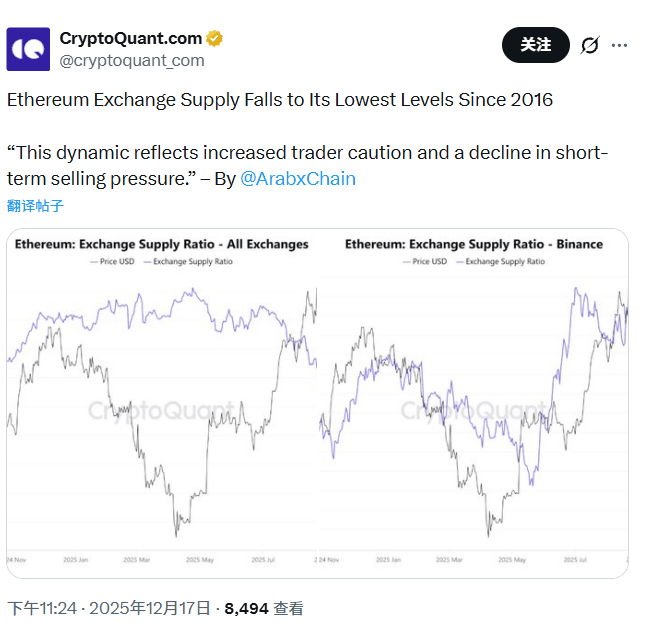Screen dimensions: 646x628
Task: Click Price USD legend in All Exchanges chart
Action: pos(118,261)
